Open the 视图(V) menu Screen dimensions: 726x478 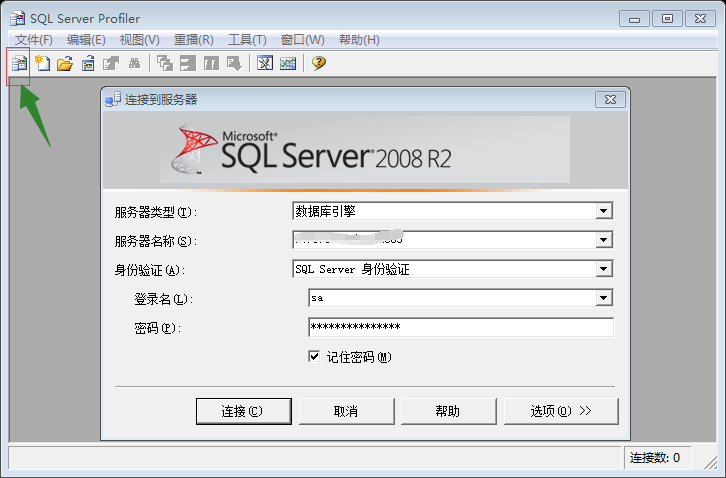139,40
